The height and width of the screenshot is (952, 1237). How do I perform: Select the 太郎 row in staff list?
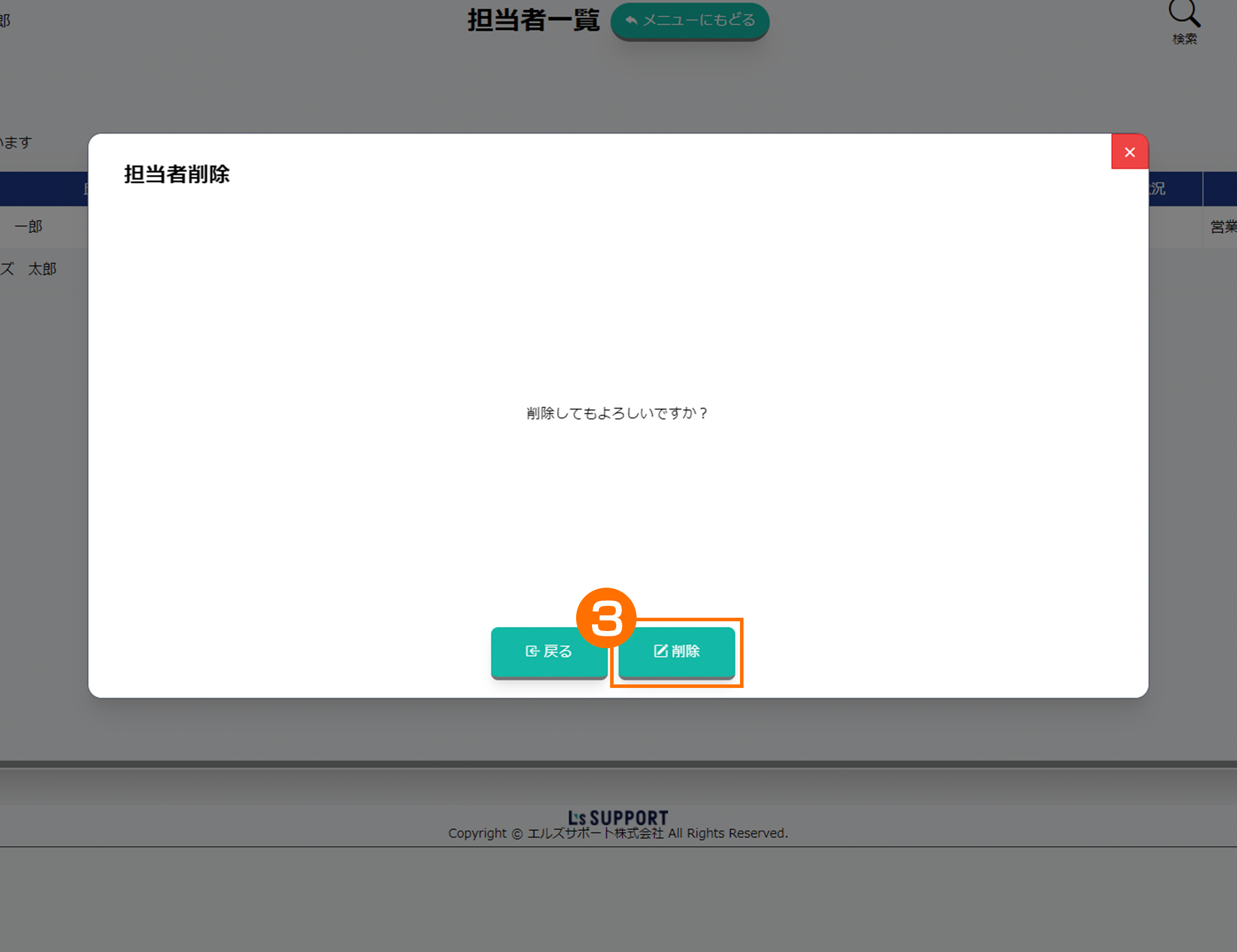[42, 269]
